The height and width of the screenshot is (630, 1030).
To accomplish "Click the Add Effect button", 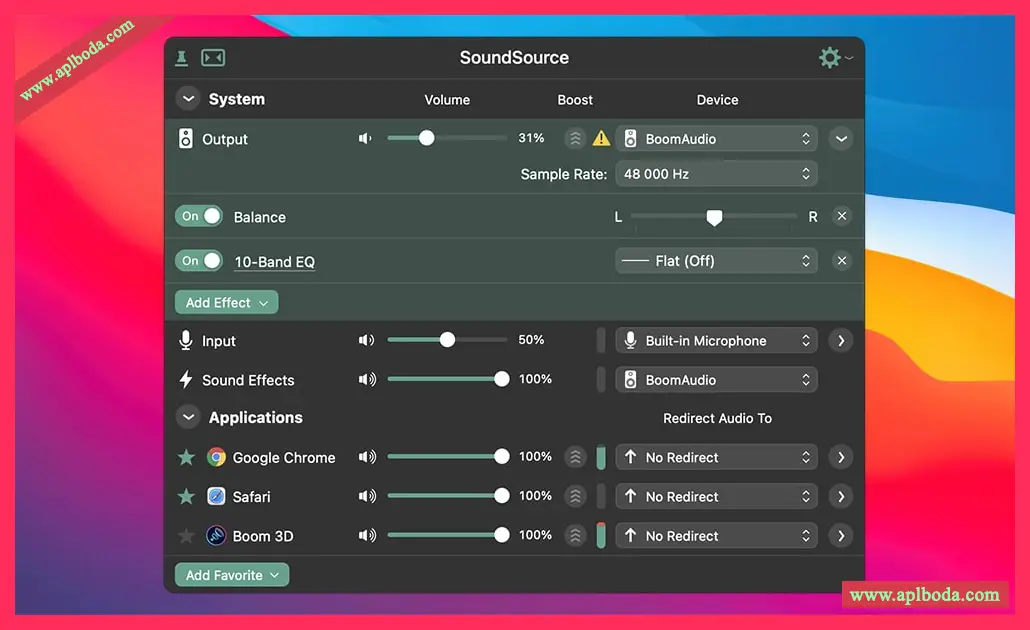I will 226,303.
